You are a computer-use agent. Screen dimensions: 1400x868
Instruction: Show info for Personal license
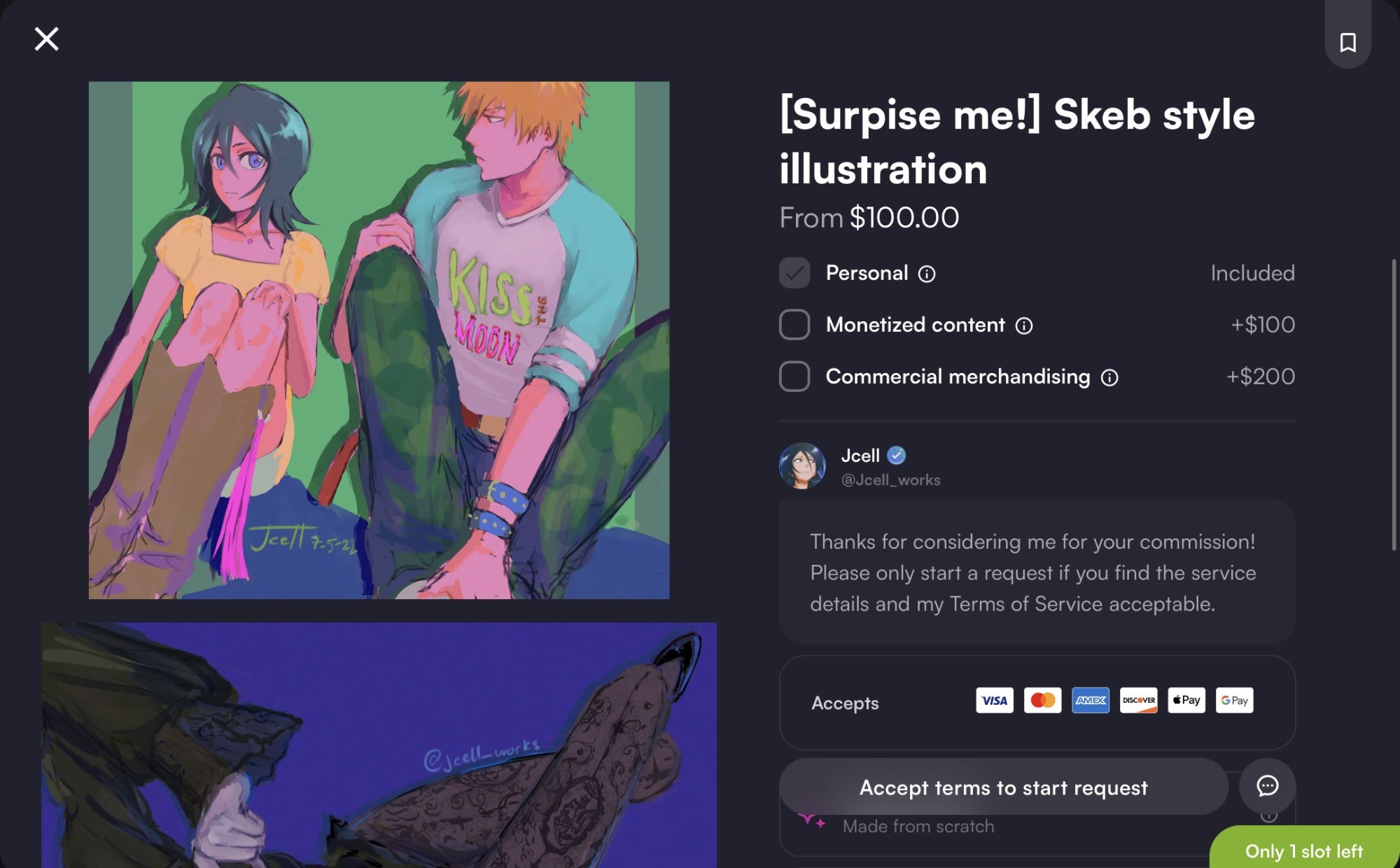(927, 274)
